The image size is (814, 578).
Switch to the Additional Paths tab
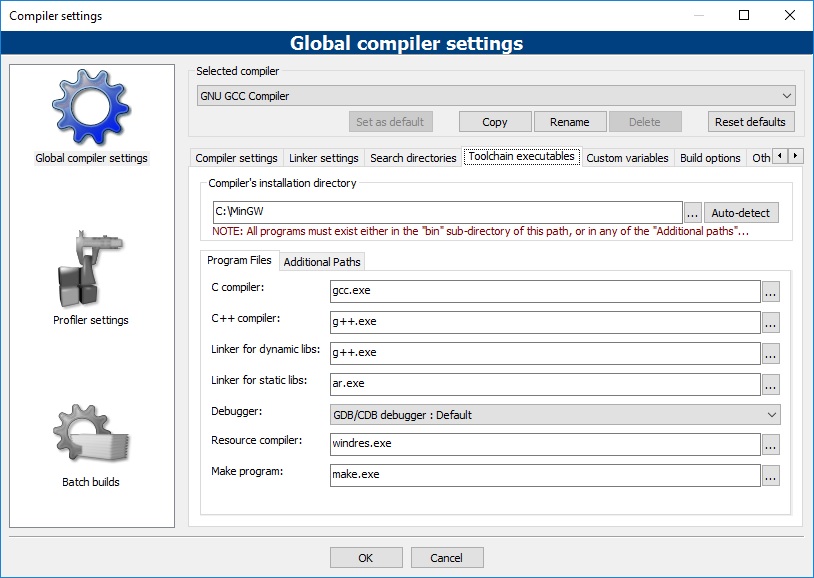tap(321, 261)
